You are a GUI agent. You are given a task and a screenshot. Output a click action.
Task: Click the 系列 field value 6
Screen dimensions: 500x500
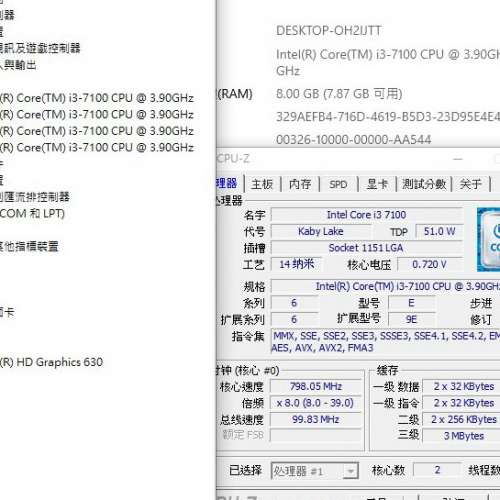point(294,303)
